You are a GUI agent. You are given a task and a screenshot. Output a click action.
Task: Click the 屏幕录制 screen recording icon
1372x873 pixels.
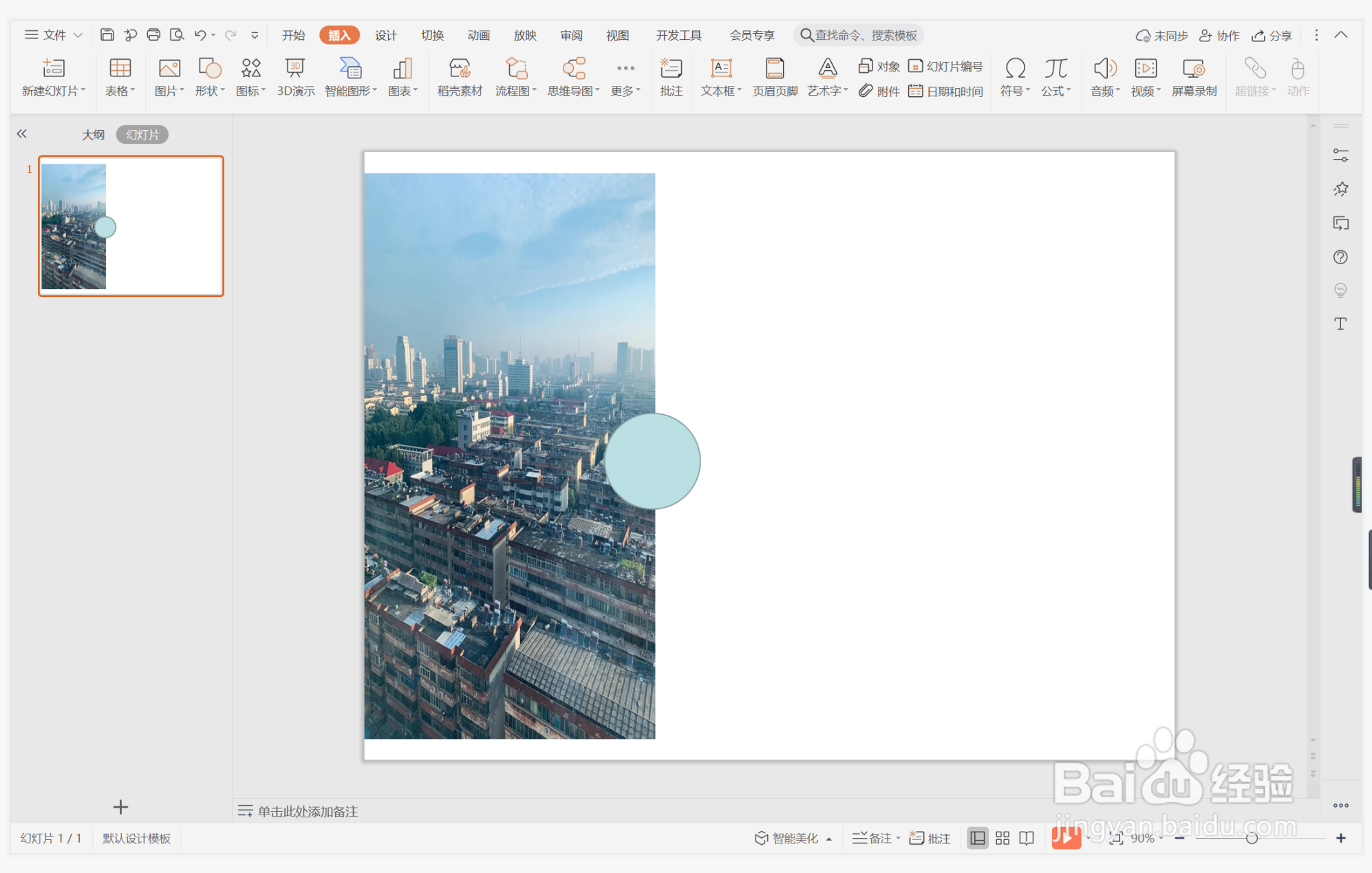point(1194,76)
